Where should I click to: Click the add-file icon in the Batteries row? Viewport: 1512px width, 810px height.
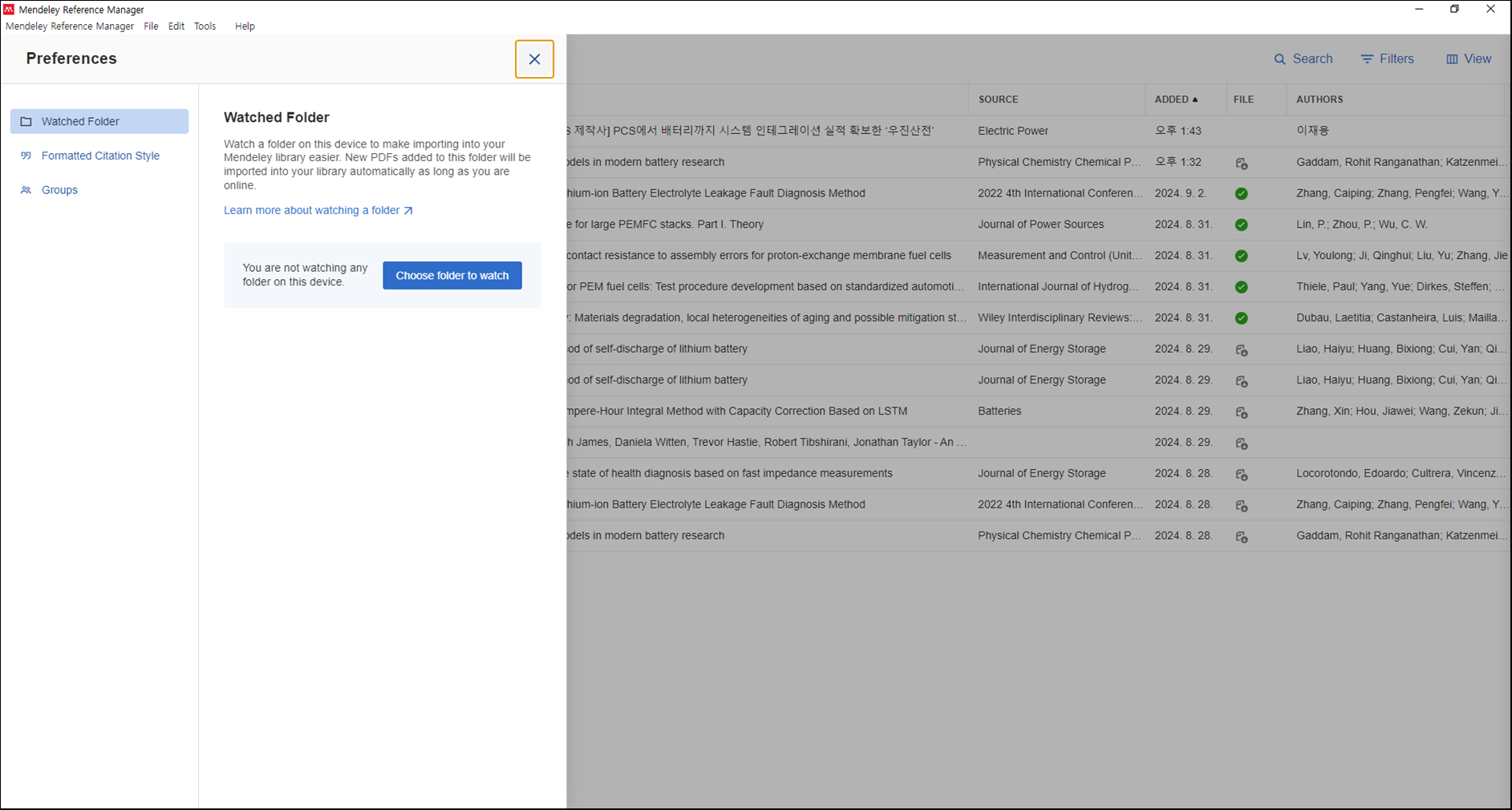pyautogui.click(x=1242, y=412)
